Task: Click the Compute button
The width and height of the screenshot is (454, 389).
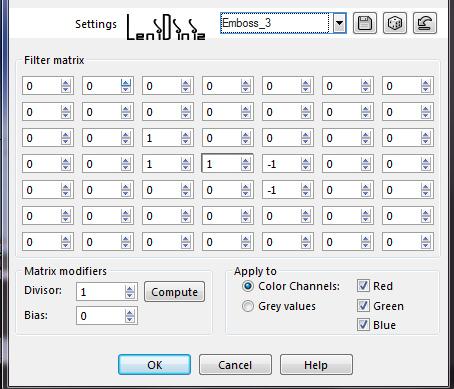Action: click(x=174, y=292)
